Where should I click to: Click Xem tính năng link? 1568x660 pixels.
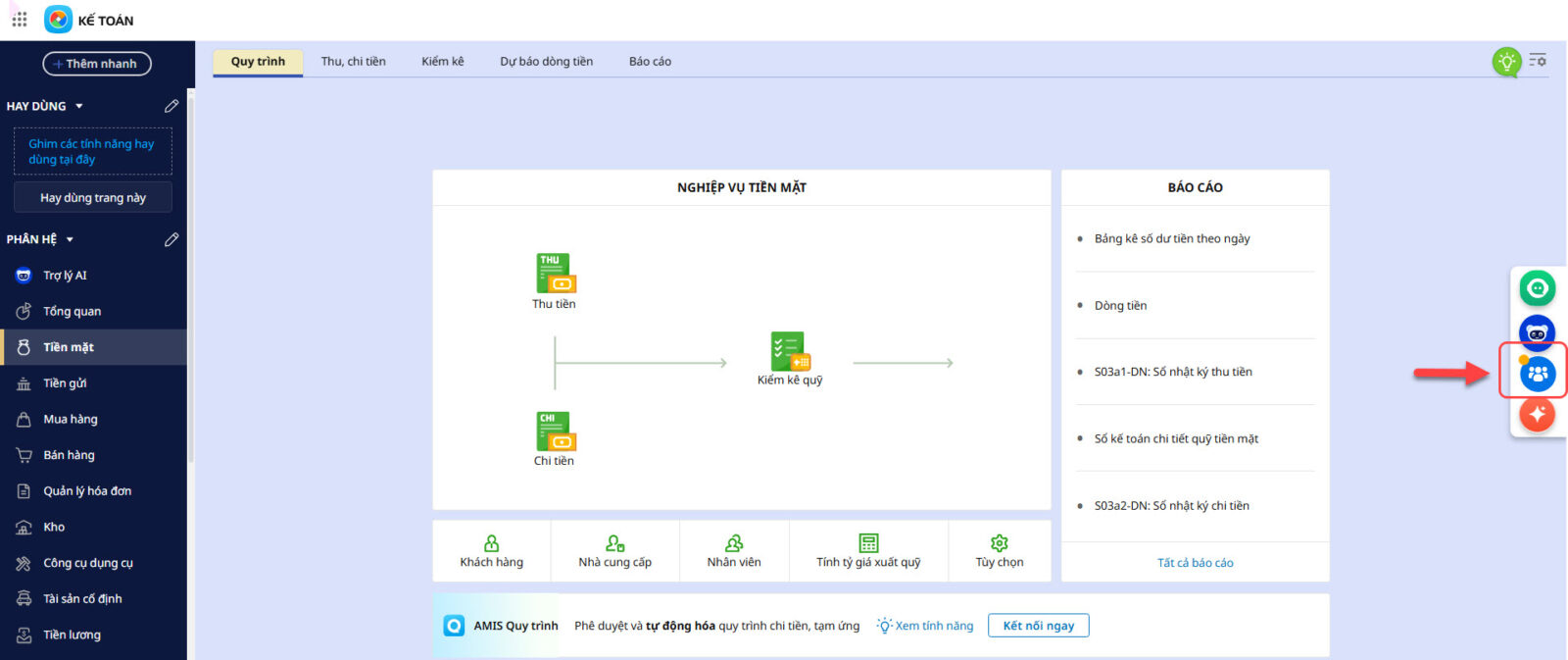[925, 626]
